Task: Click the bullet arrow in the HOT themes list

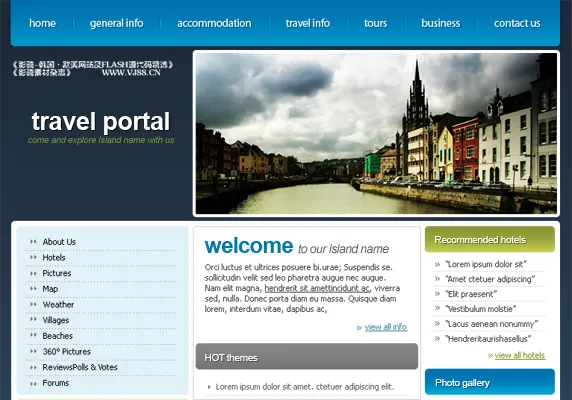Action: tap(209, 387)
